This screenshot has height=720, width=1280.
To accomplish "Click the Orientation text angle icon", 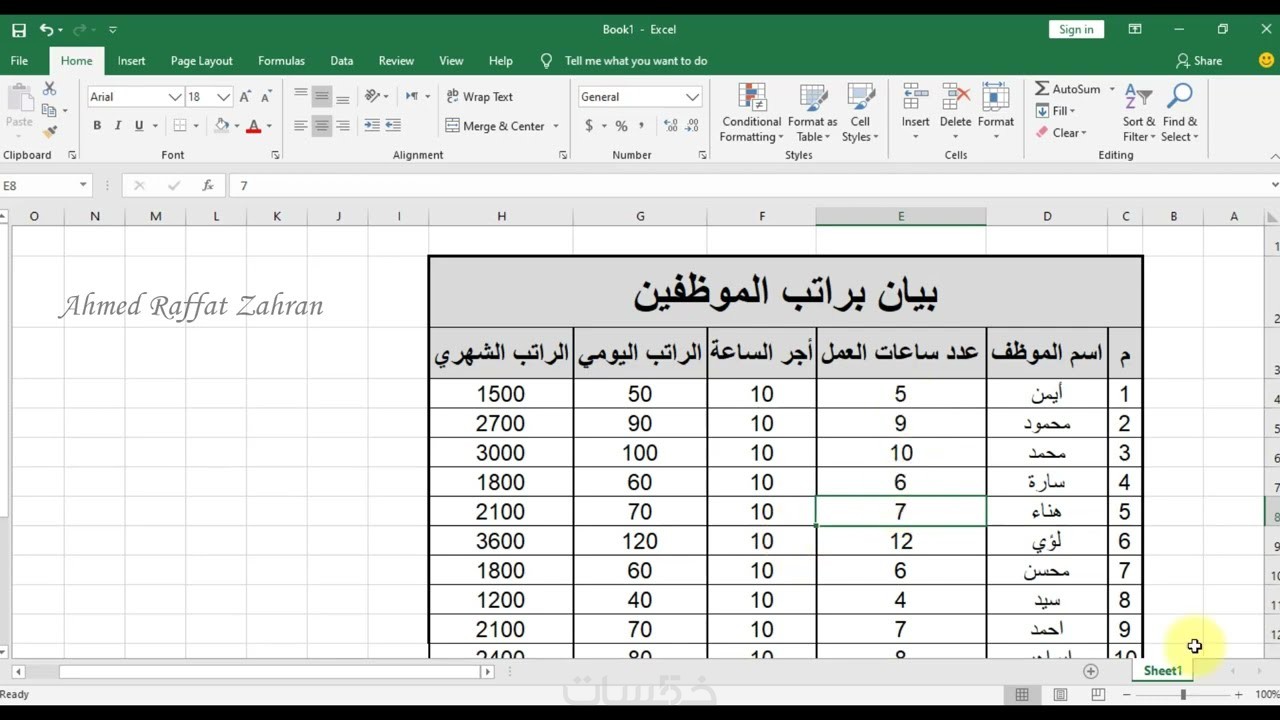I will pos(372,97).
